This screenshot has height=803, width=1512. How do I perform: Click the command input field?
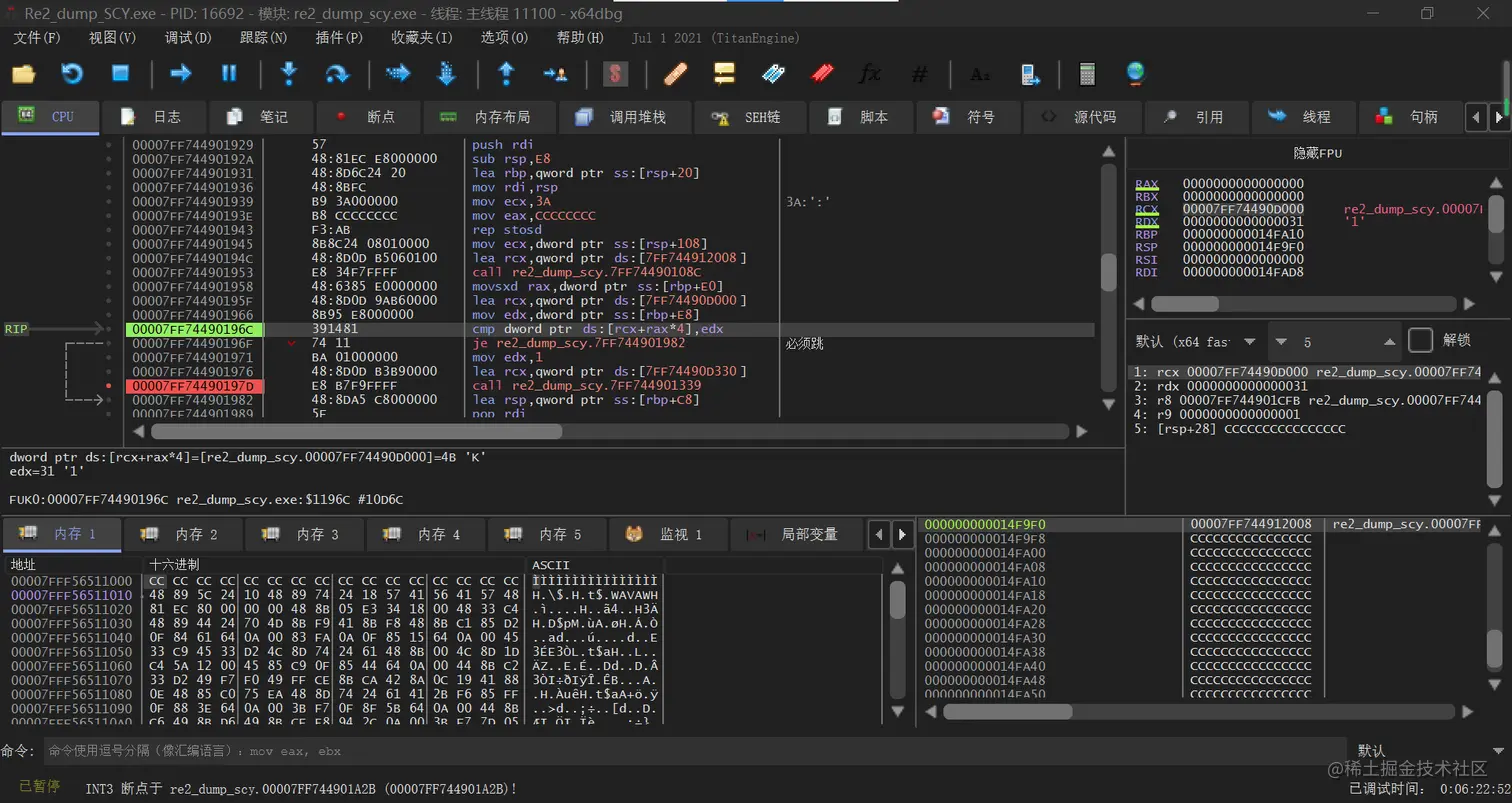[690, 750]
